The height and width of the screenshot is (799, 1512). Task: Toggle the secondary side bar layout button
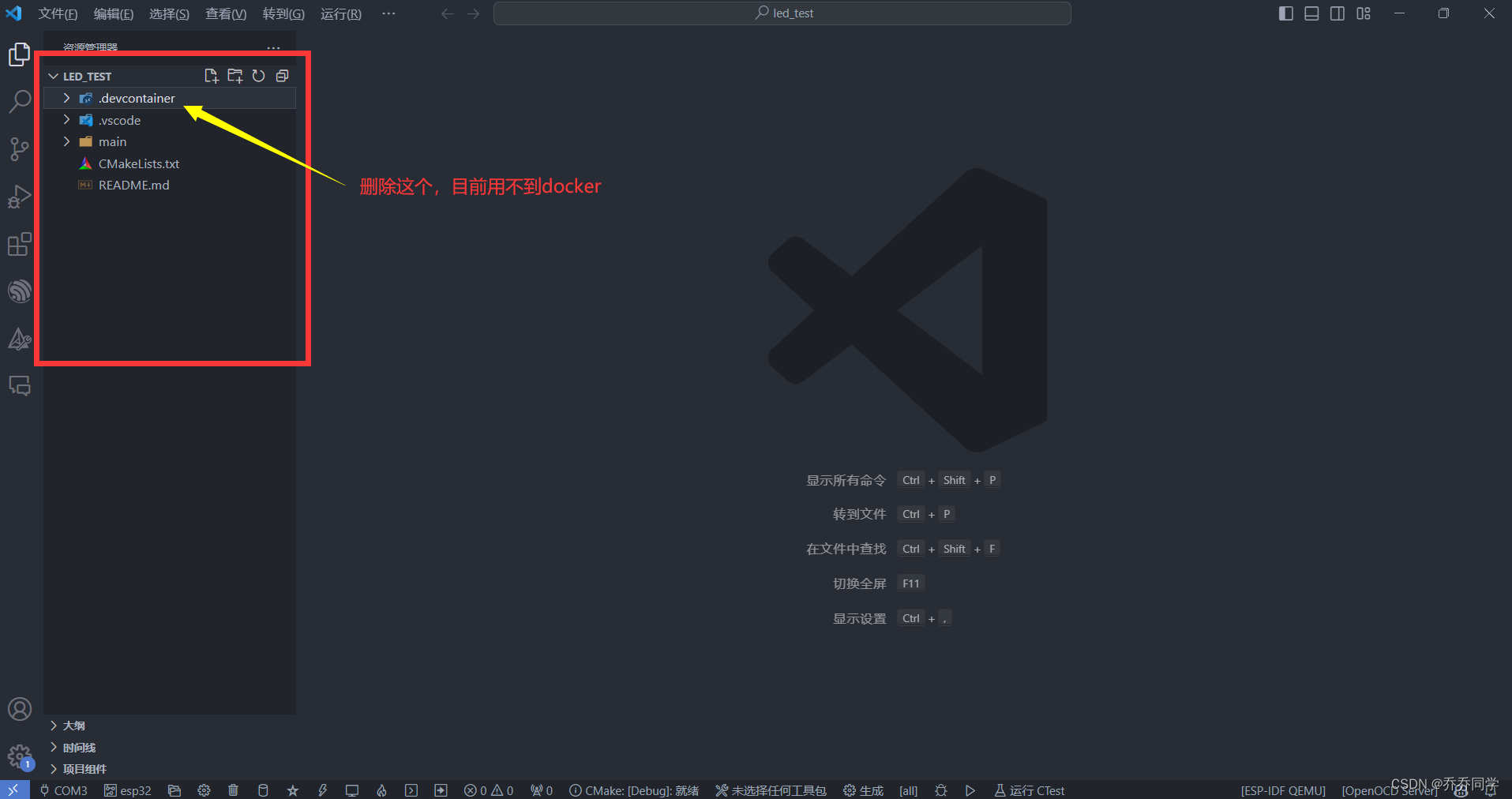pos(1338,13)
